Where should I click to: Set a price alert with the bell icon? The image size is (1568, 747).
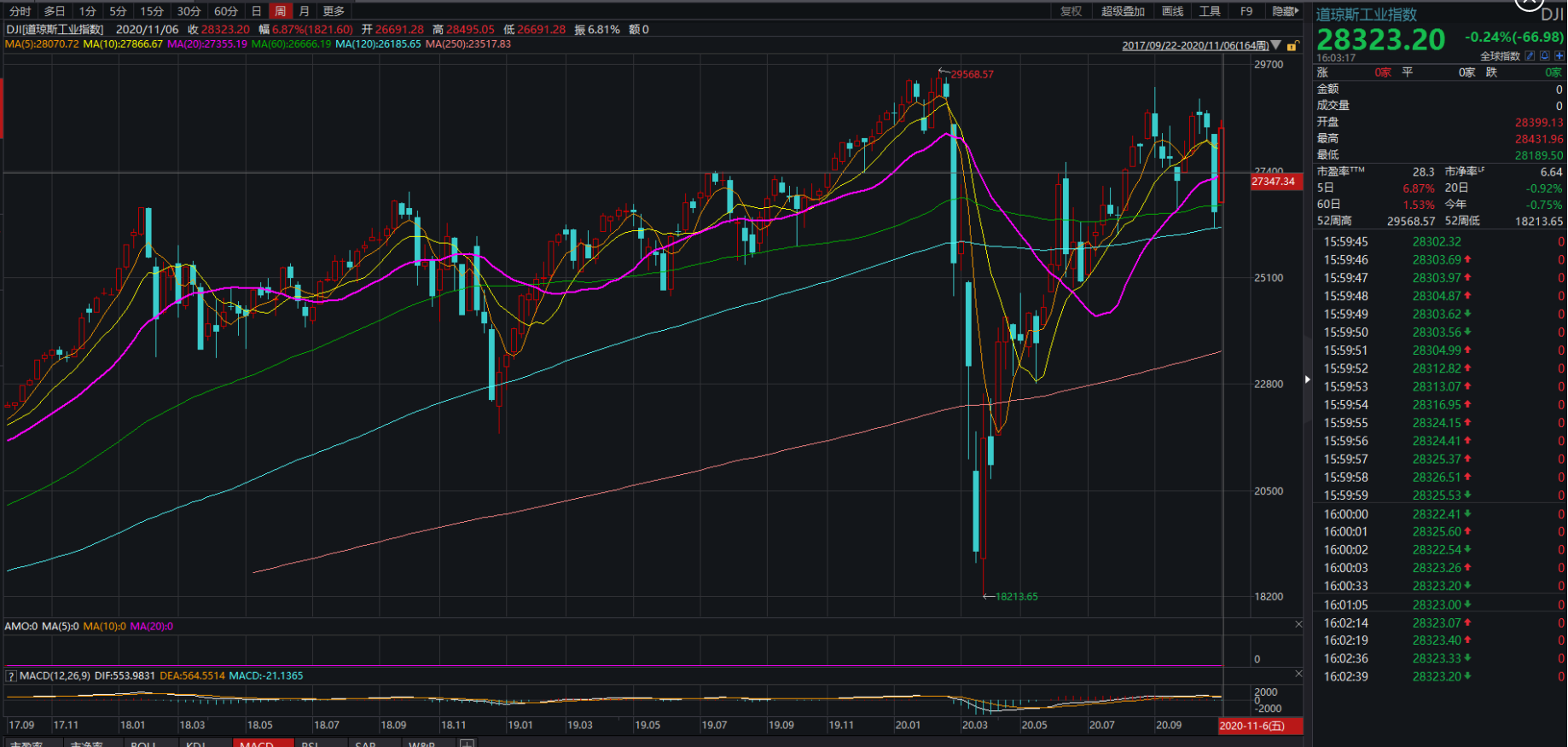1545,55
